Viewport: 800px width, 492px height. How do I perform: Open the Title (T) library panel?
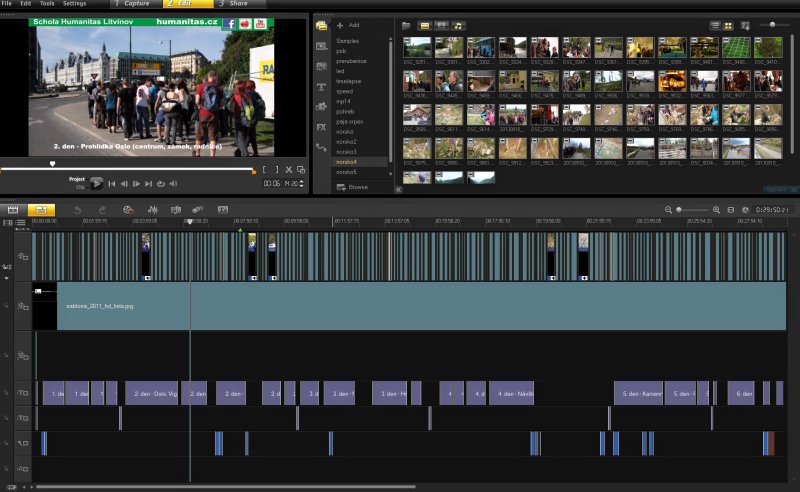tap(321, 87)
